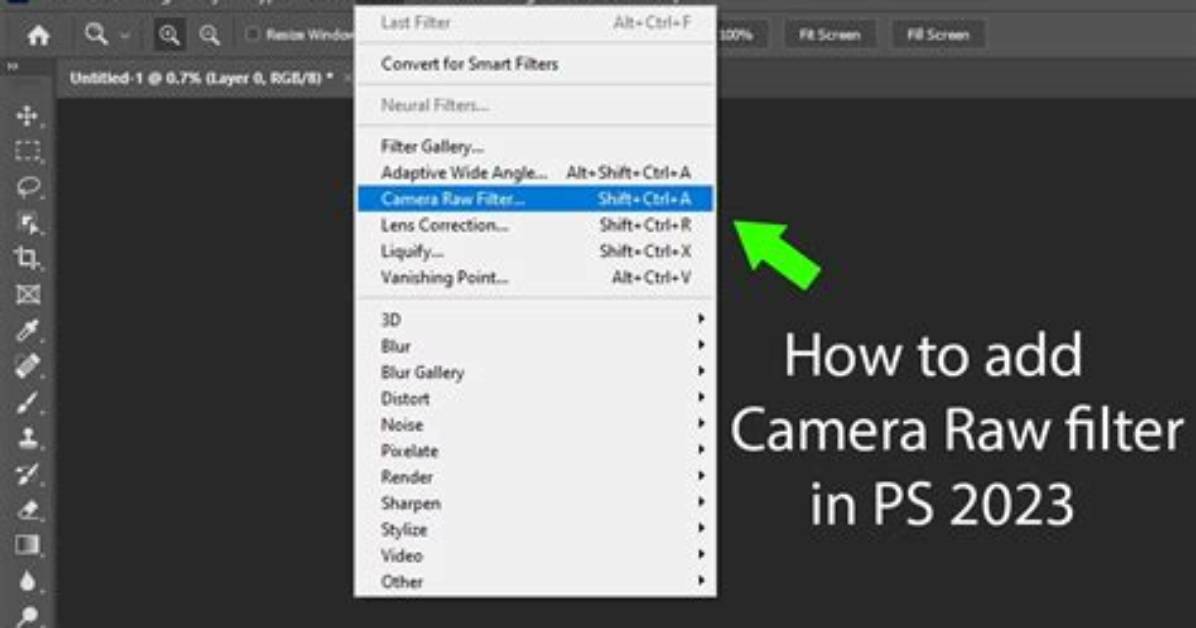This screenshot has width=1196, height=628.
Task: Click the Home icon in options bar
Action: (x=38, y=35)
